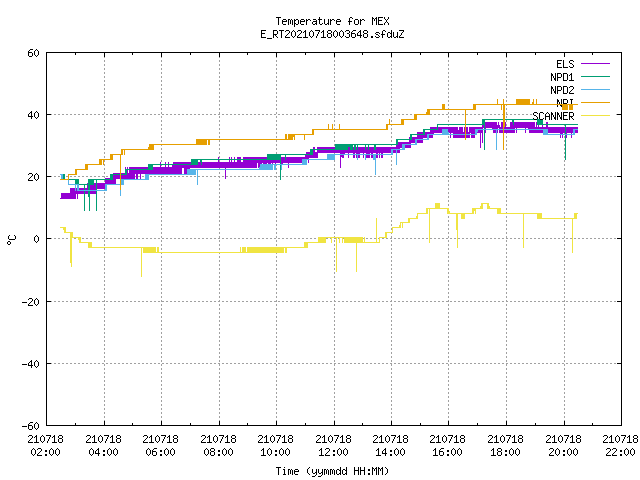Click the x-axis tick label 210718 04:00

click(x=104, y=446)
